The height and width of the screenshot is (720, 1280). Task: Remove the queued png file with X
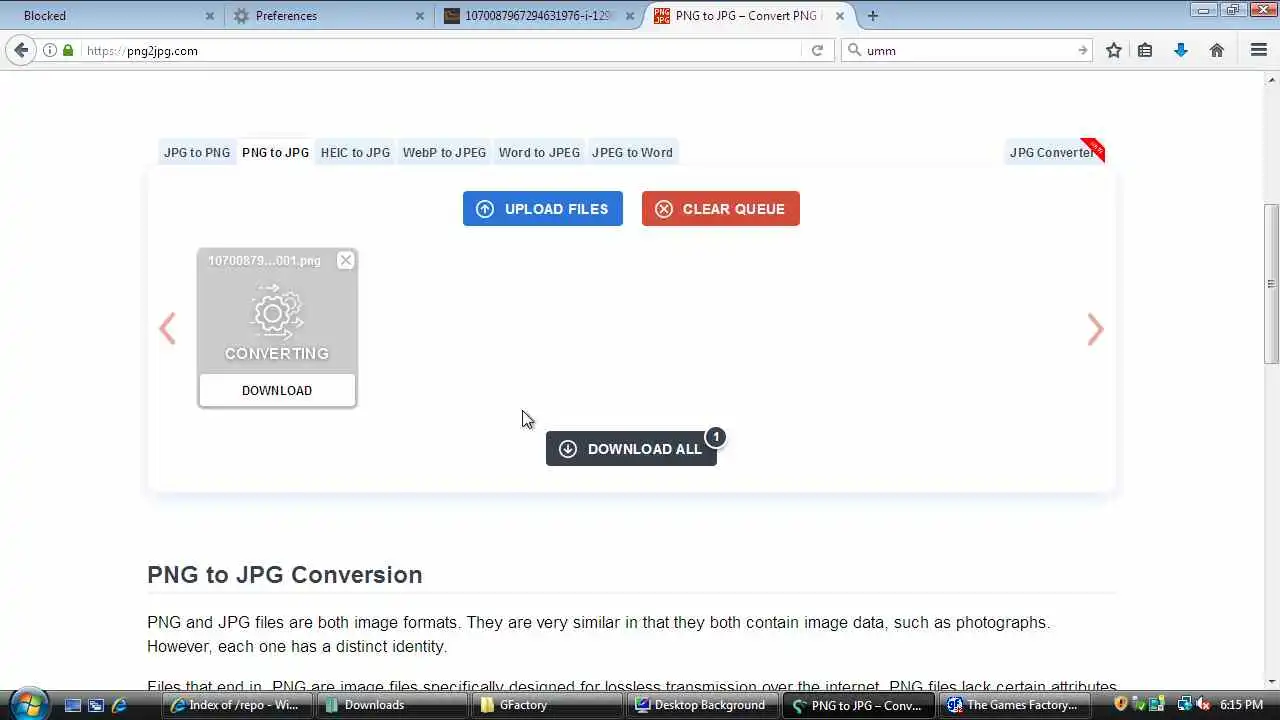346,260
